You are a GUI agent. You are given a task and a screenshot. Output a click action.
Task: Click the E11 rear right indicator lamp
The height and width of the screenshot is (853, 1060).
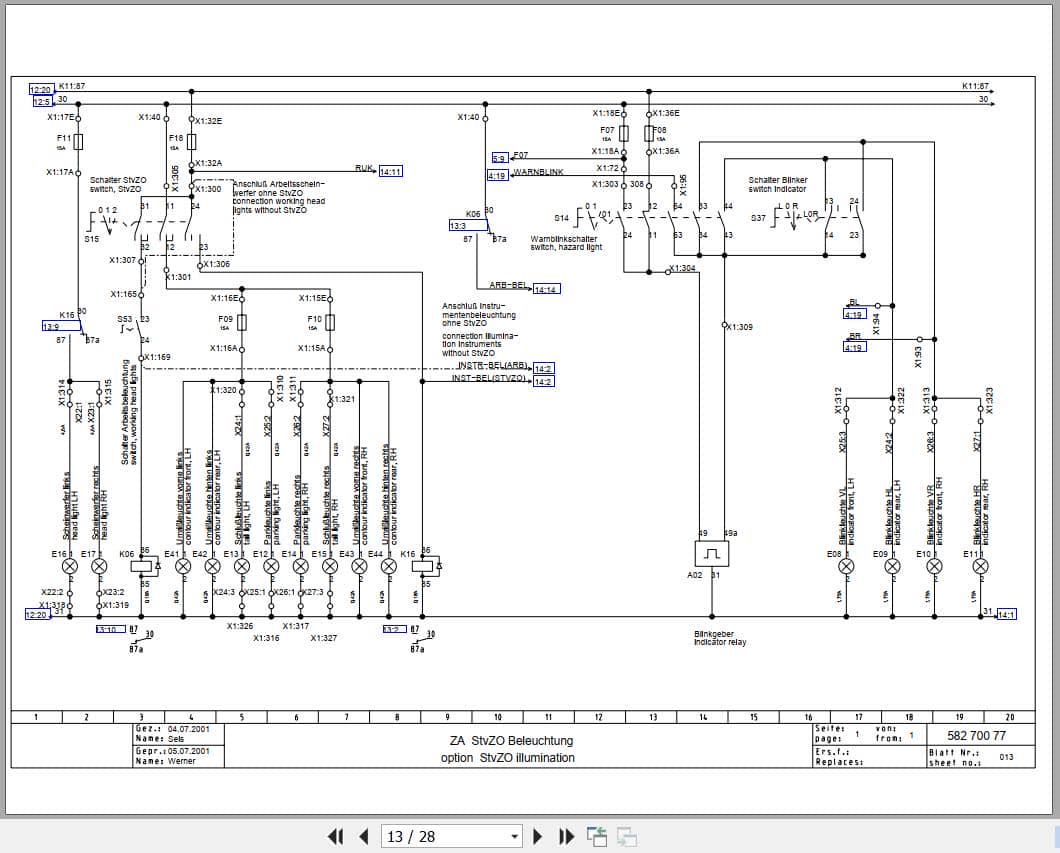pos(980,566)
